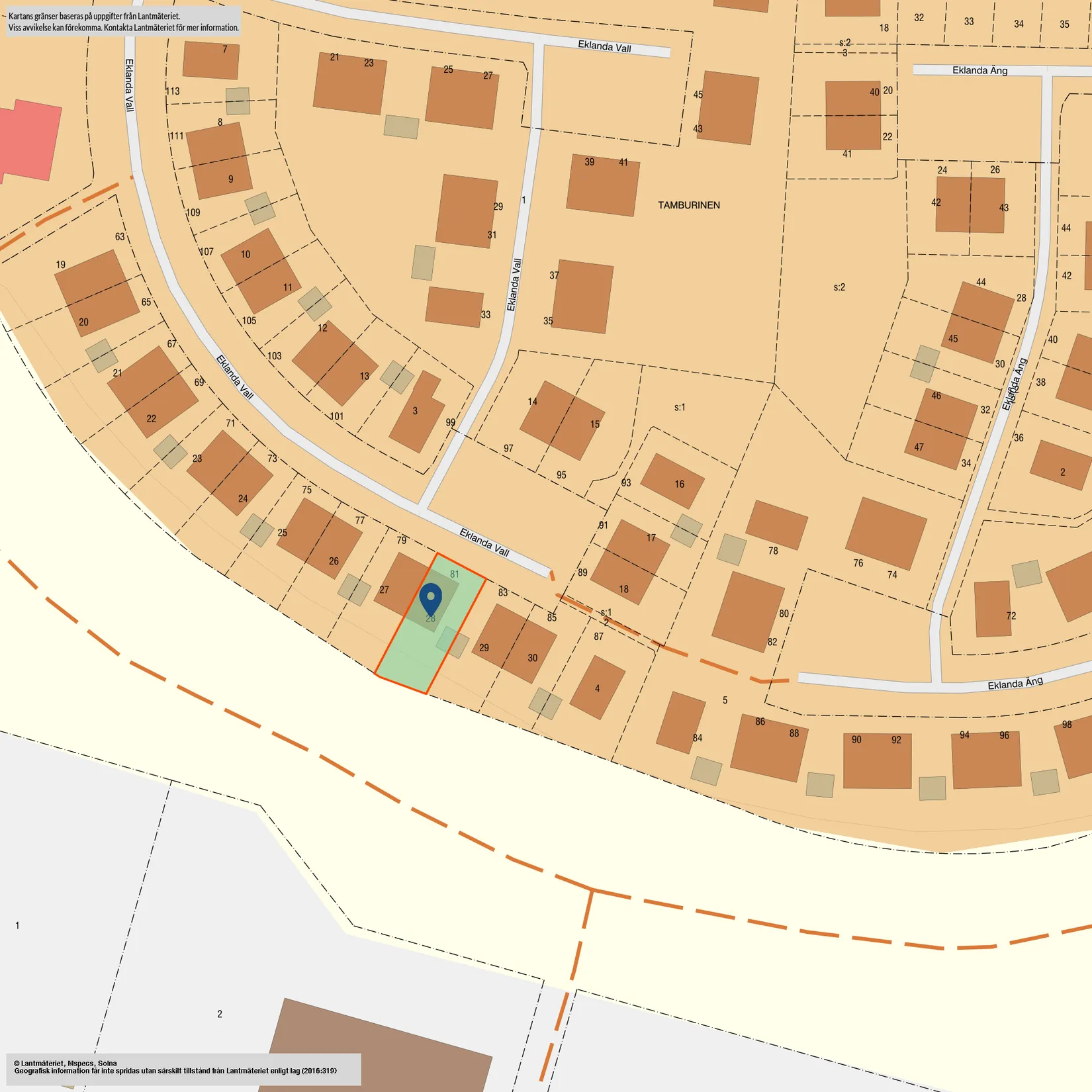Click the house labeled 94 and 96

986,760
